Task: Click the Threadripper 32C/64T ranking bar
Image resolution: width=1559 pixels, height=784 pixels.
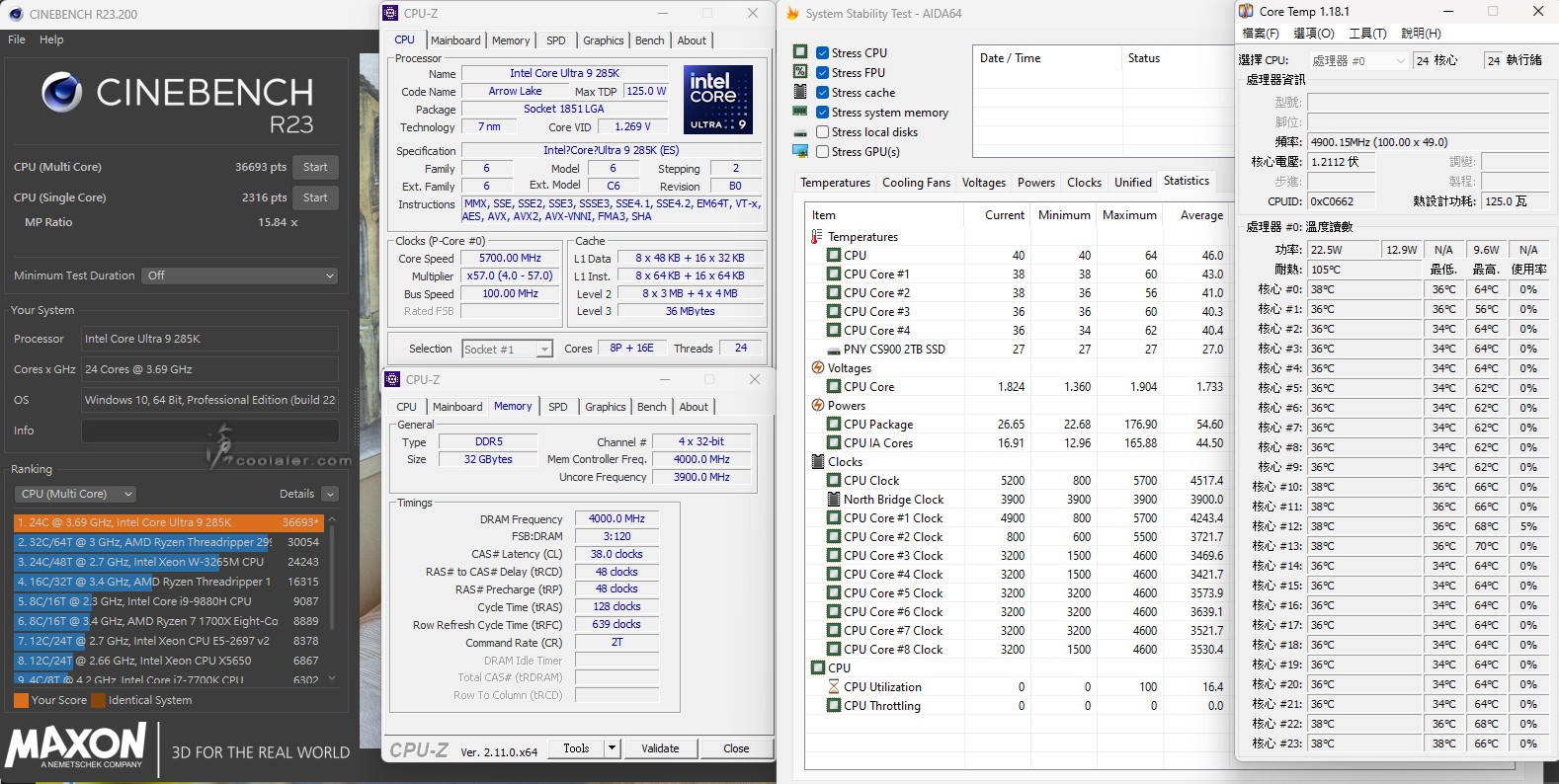Action: tap(168, 542)
